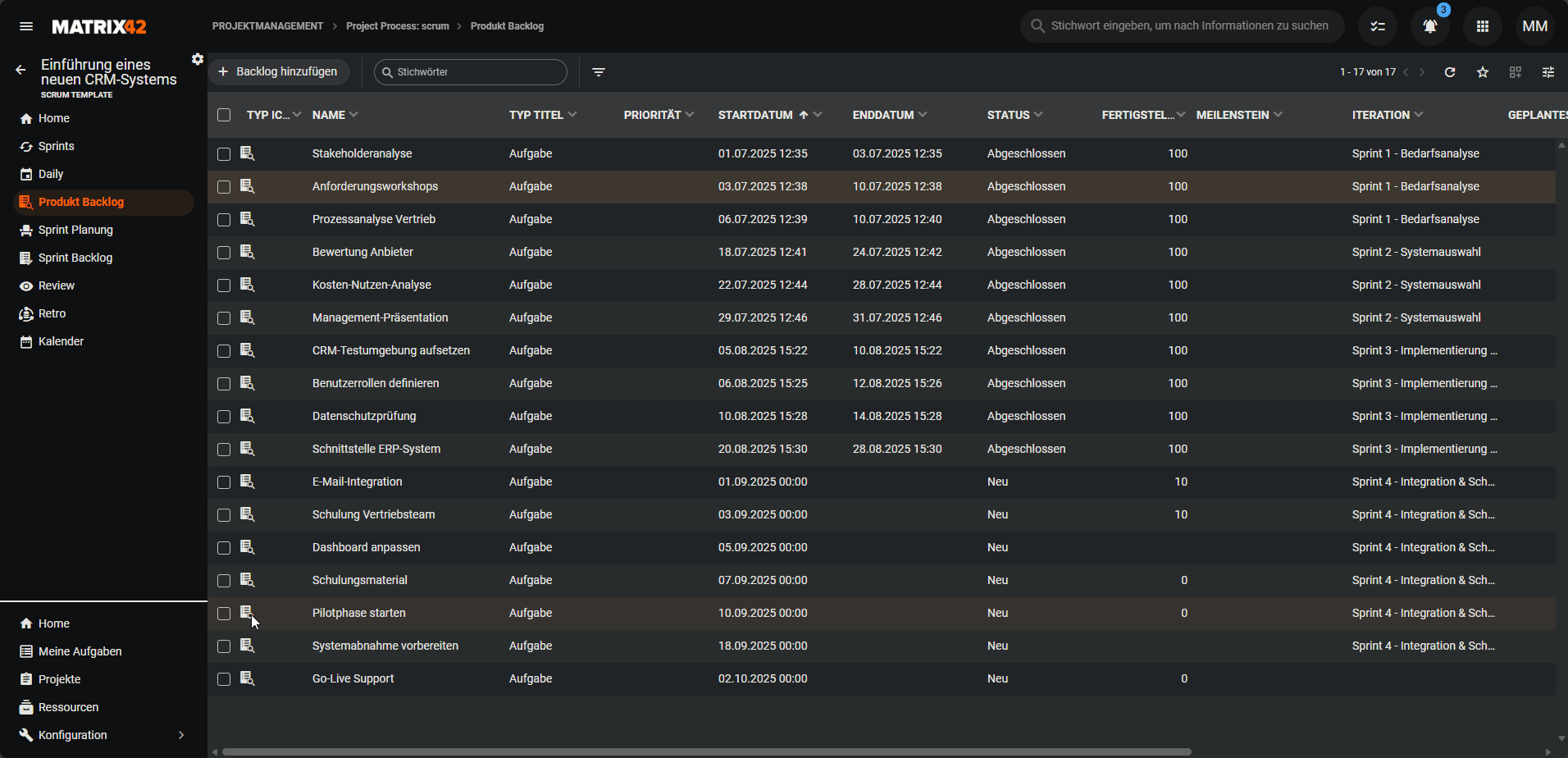Click the horizontal scrollbar at bottom
This screenshot has height=758, width=1568.
[705, 751]
